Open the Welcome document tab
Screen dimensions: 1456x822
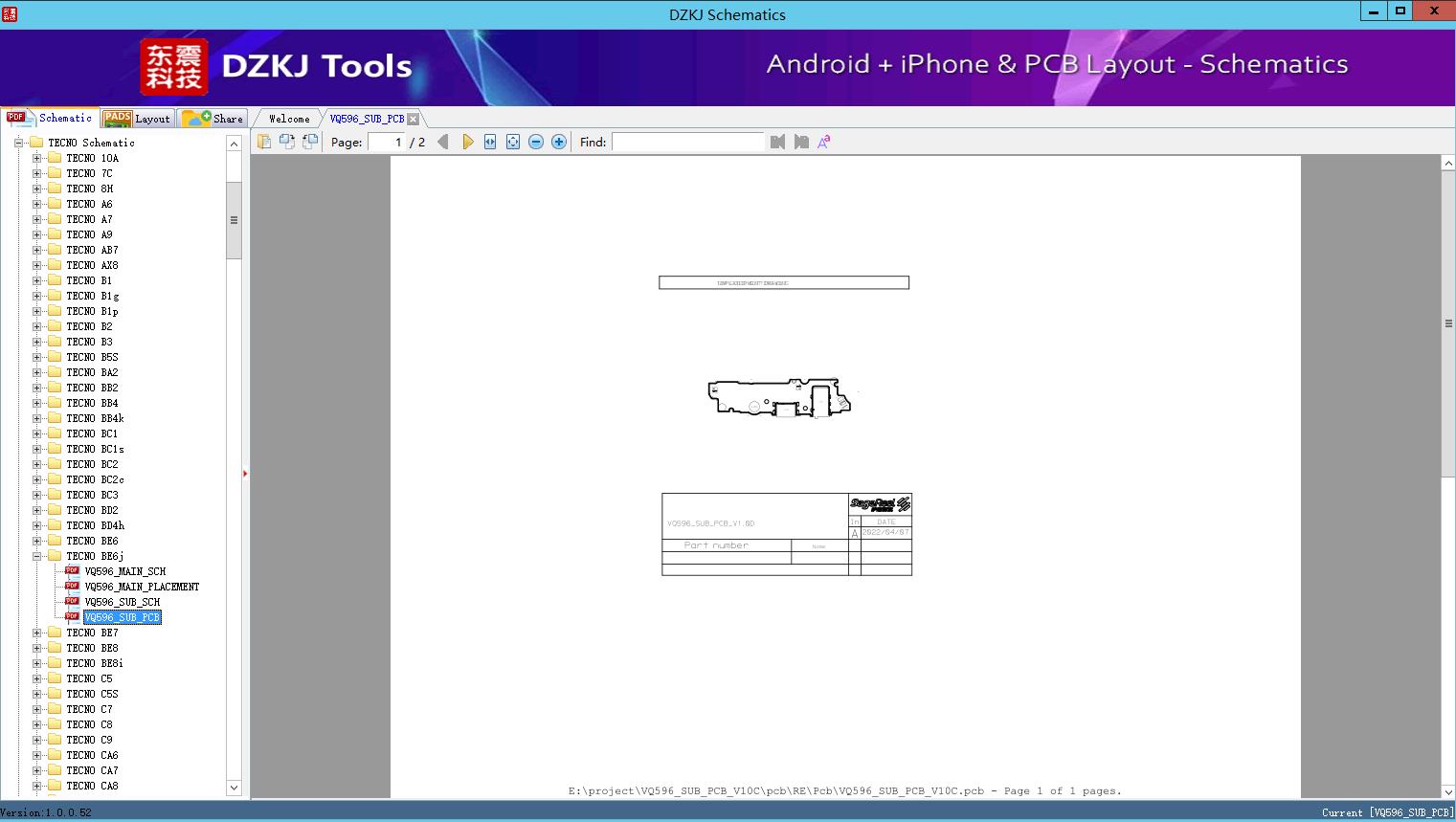[289, 119]
